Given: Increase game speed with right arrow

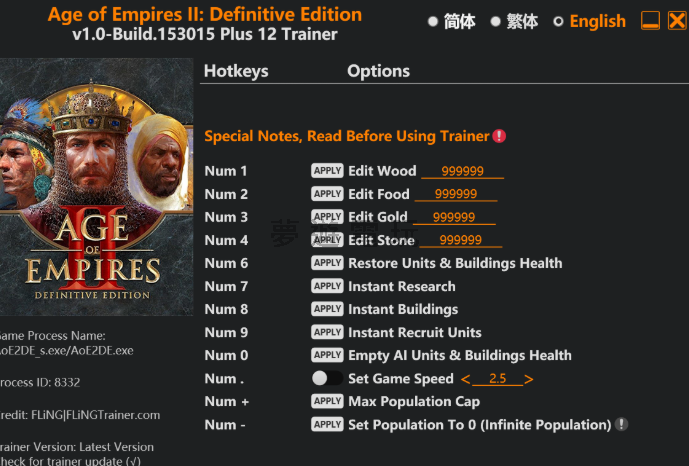Looking at the screenshot, I should point(529,379).
